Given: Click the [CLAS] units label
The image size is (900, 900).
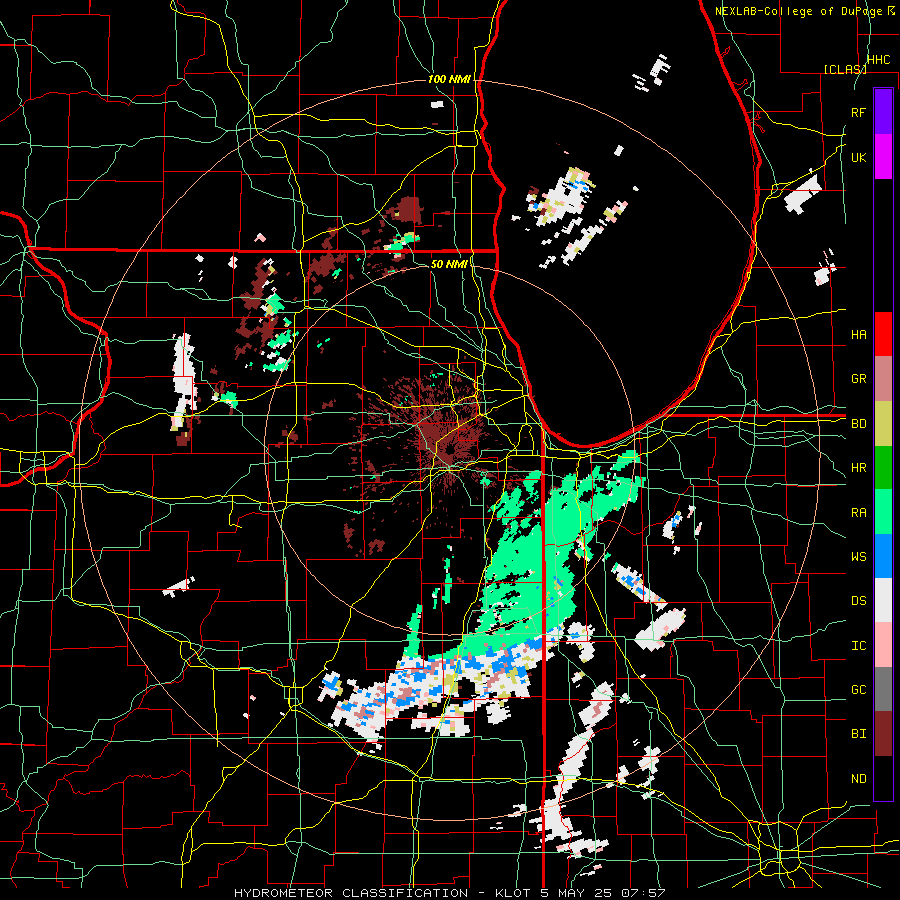Looking at the screenshot, I should coord(845,69).
